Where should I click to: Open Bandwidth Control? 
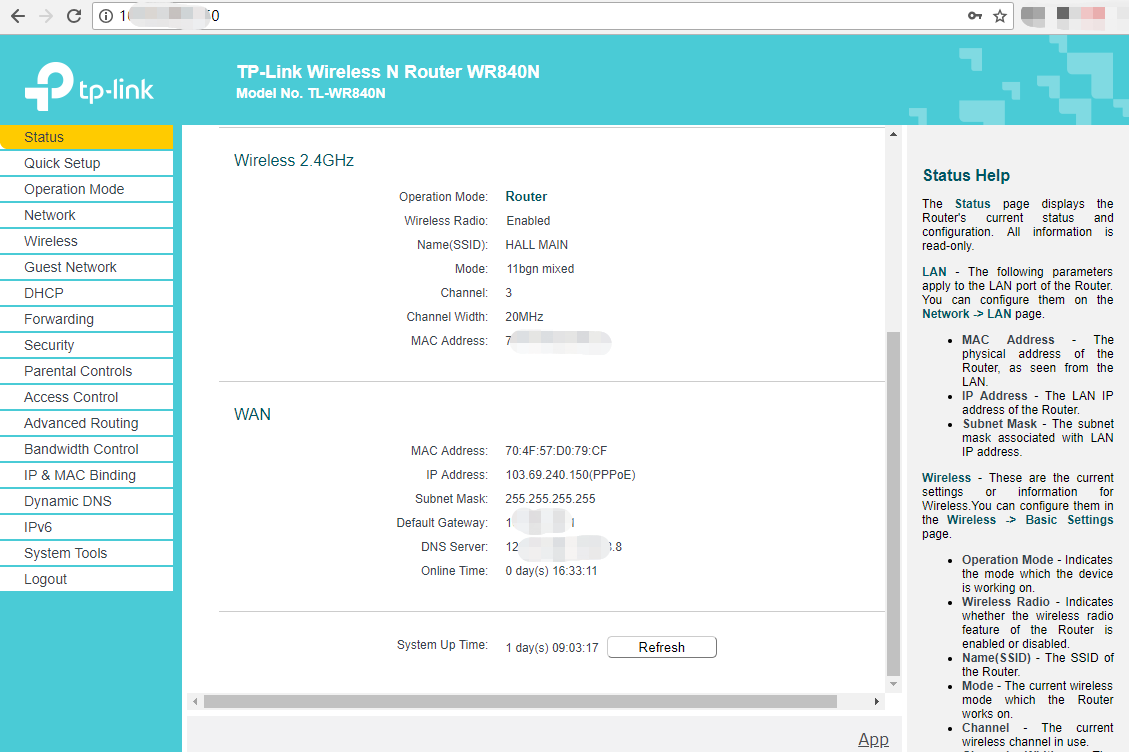pyautogui.click(x=86, y=449)
